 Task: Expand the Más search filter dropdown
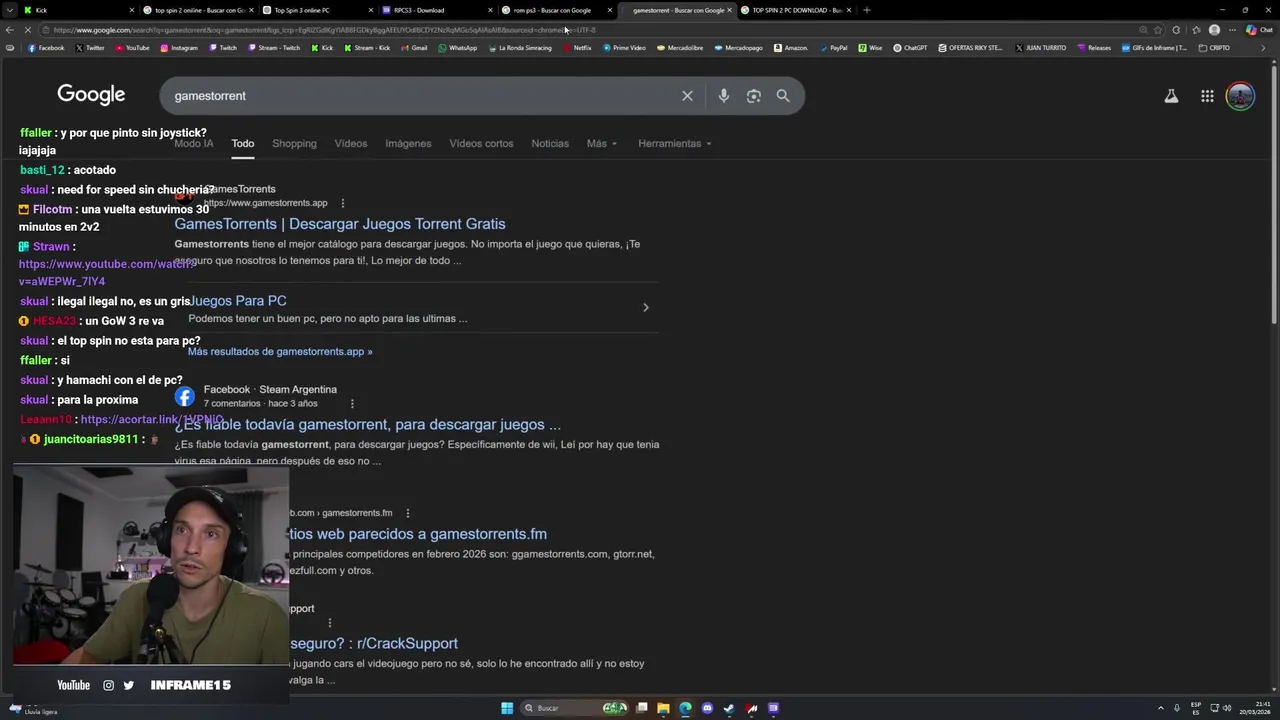[x=602, y=143]
